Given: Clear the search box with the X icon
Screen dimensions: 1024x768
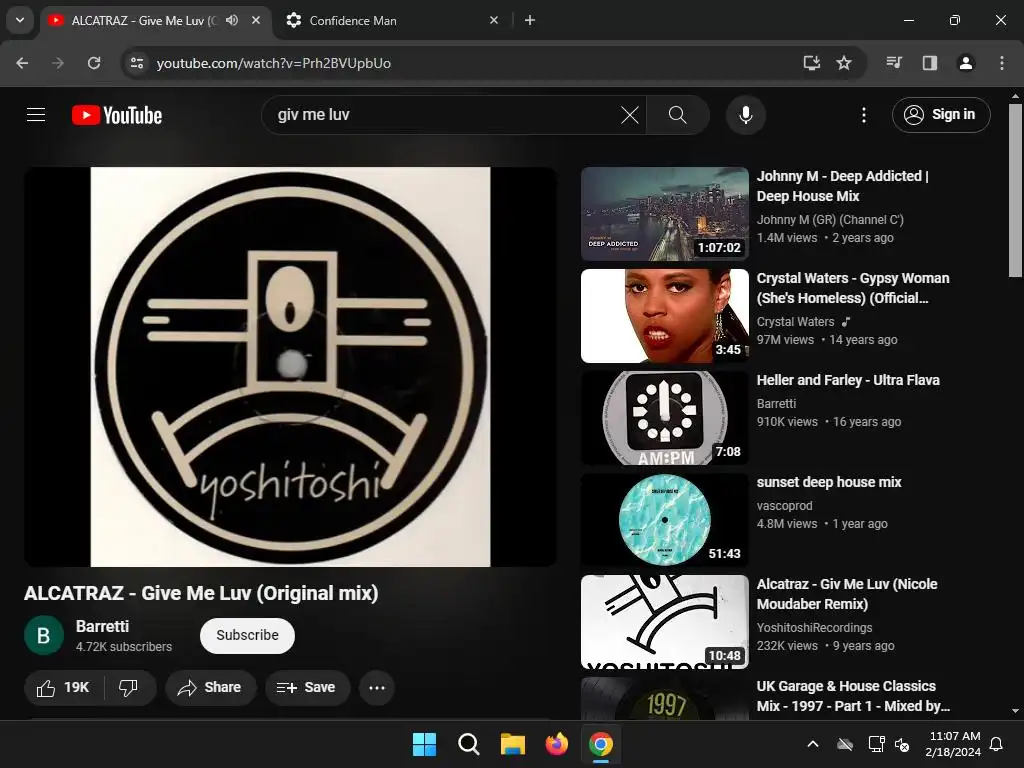Looking at the screenshot, I should click(630, 115).
